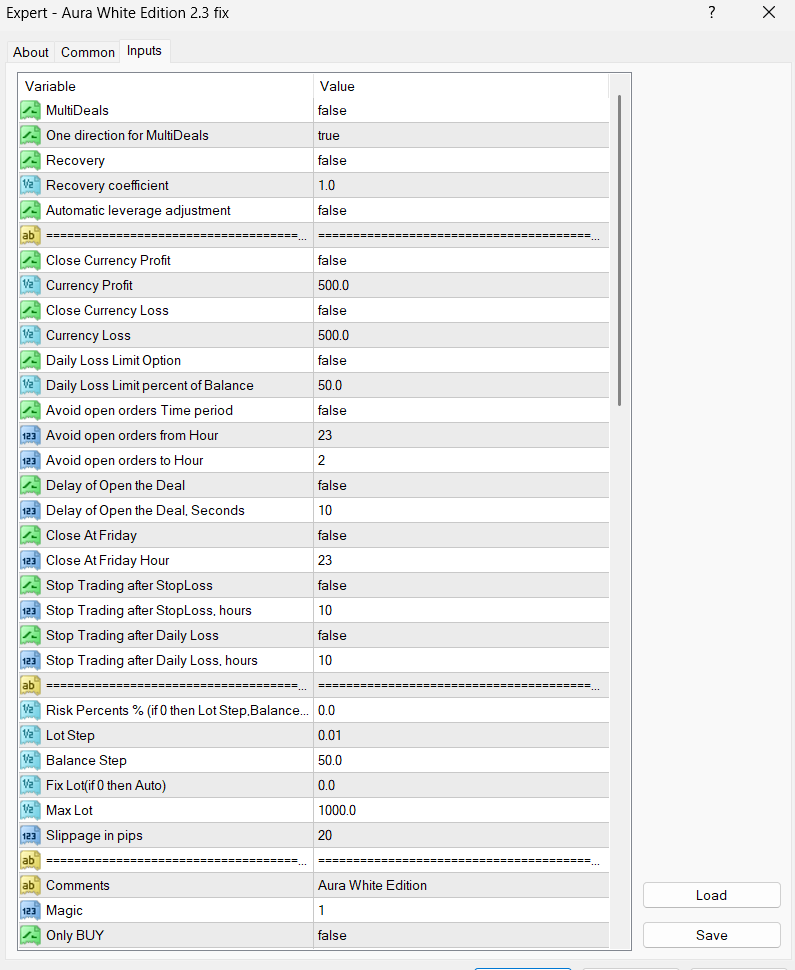Click the integer icon beside Slippage in pips
Image resolution: width=795 pixels, height=970 pixels.
click(30, 835)
